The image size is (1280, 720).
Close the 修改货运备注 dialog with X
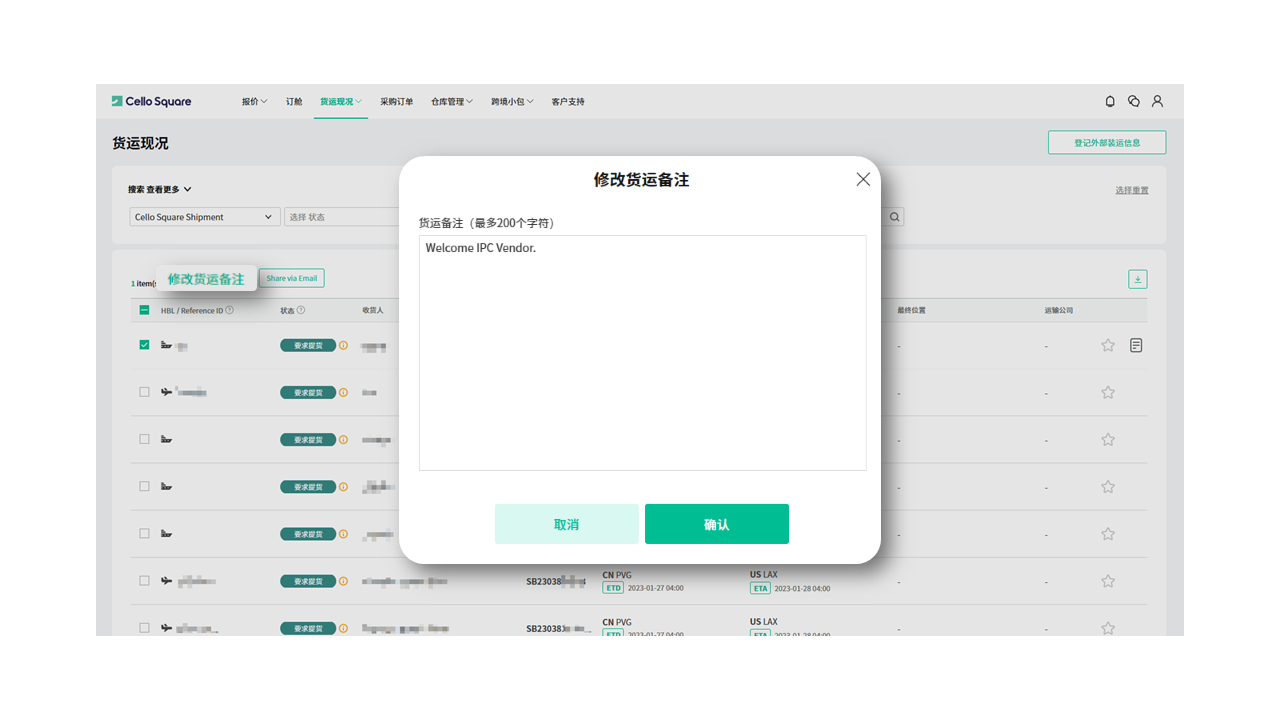pos(863,179)
